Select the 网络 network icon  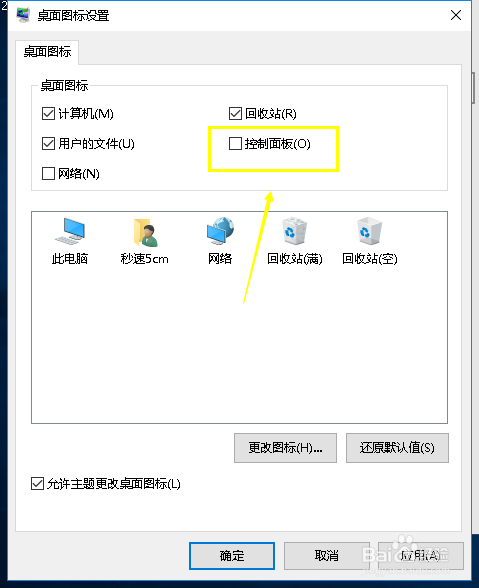pyautogui.click(x=220, y=231)
